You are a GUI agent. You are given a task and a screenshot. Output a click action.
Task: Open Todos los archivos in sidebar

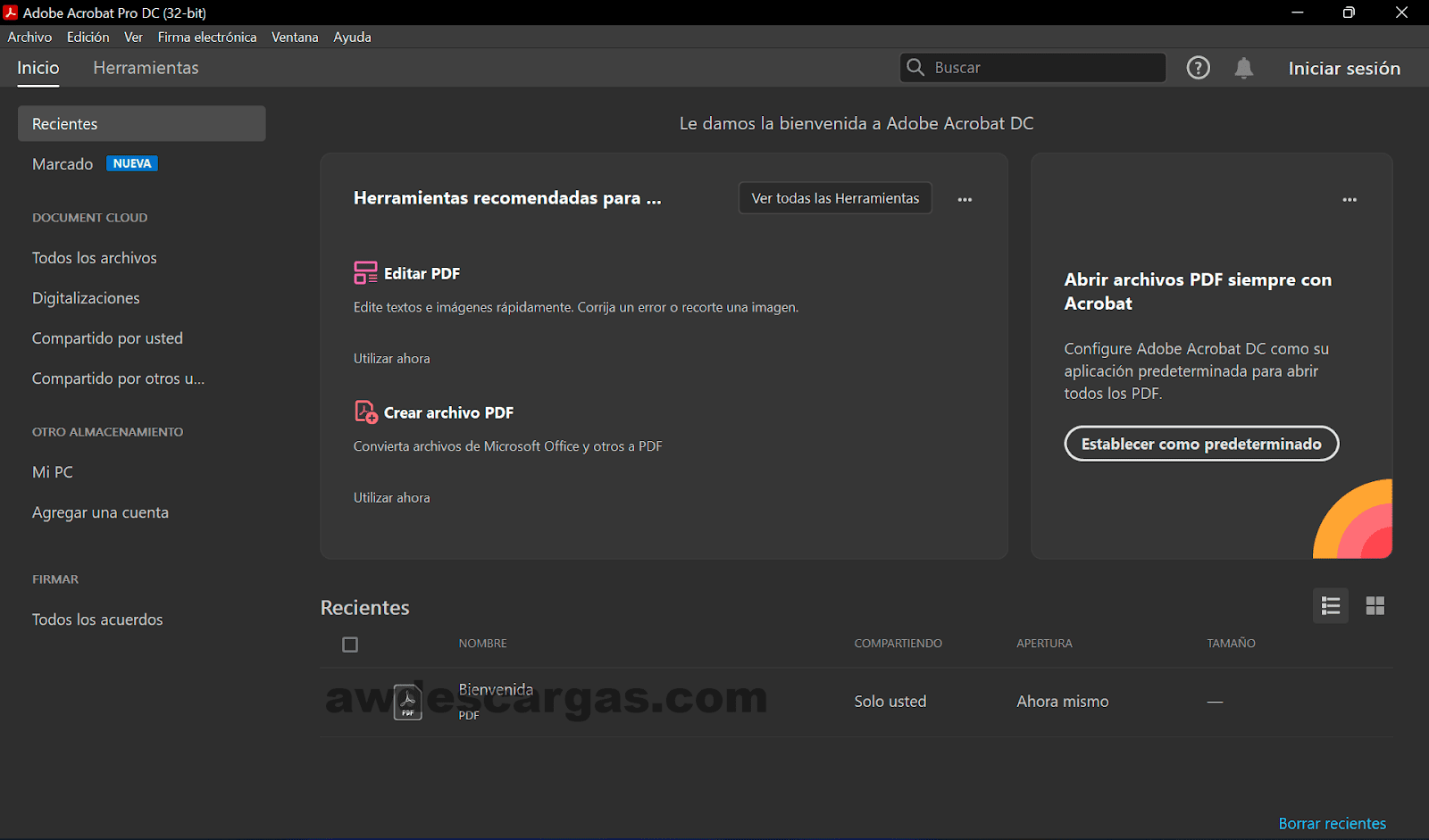[x=95, y=258]
